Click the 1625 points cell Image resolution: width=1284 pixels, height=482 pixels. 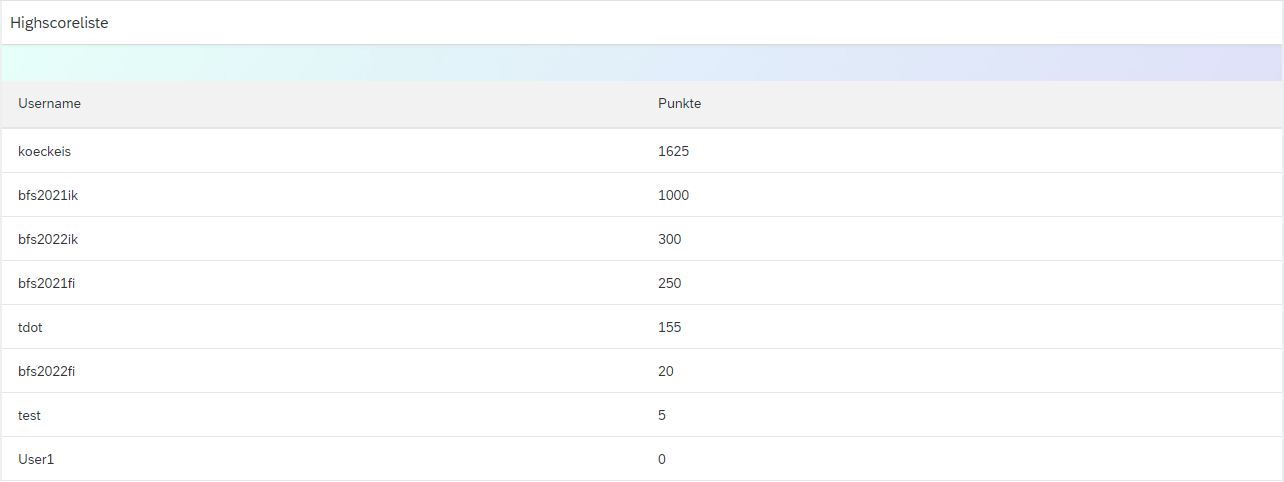673,151
